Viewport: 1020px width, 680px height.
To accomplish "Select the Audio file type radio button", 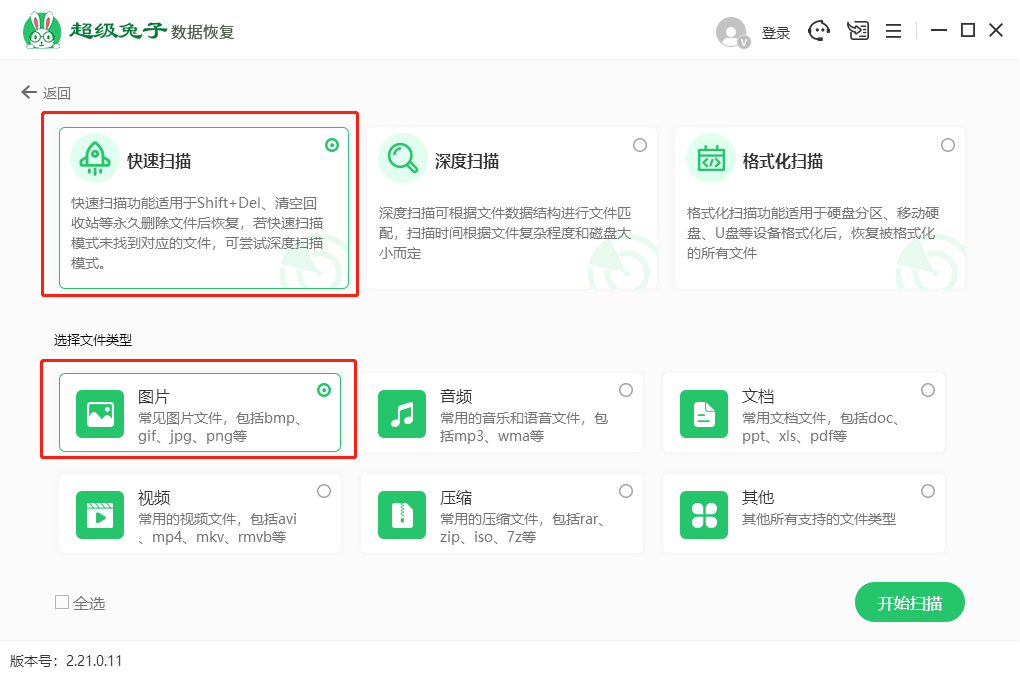I will [626, 390].
